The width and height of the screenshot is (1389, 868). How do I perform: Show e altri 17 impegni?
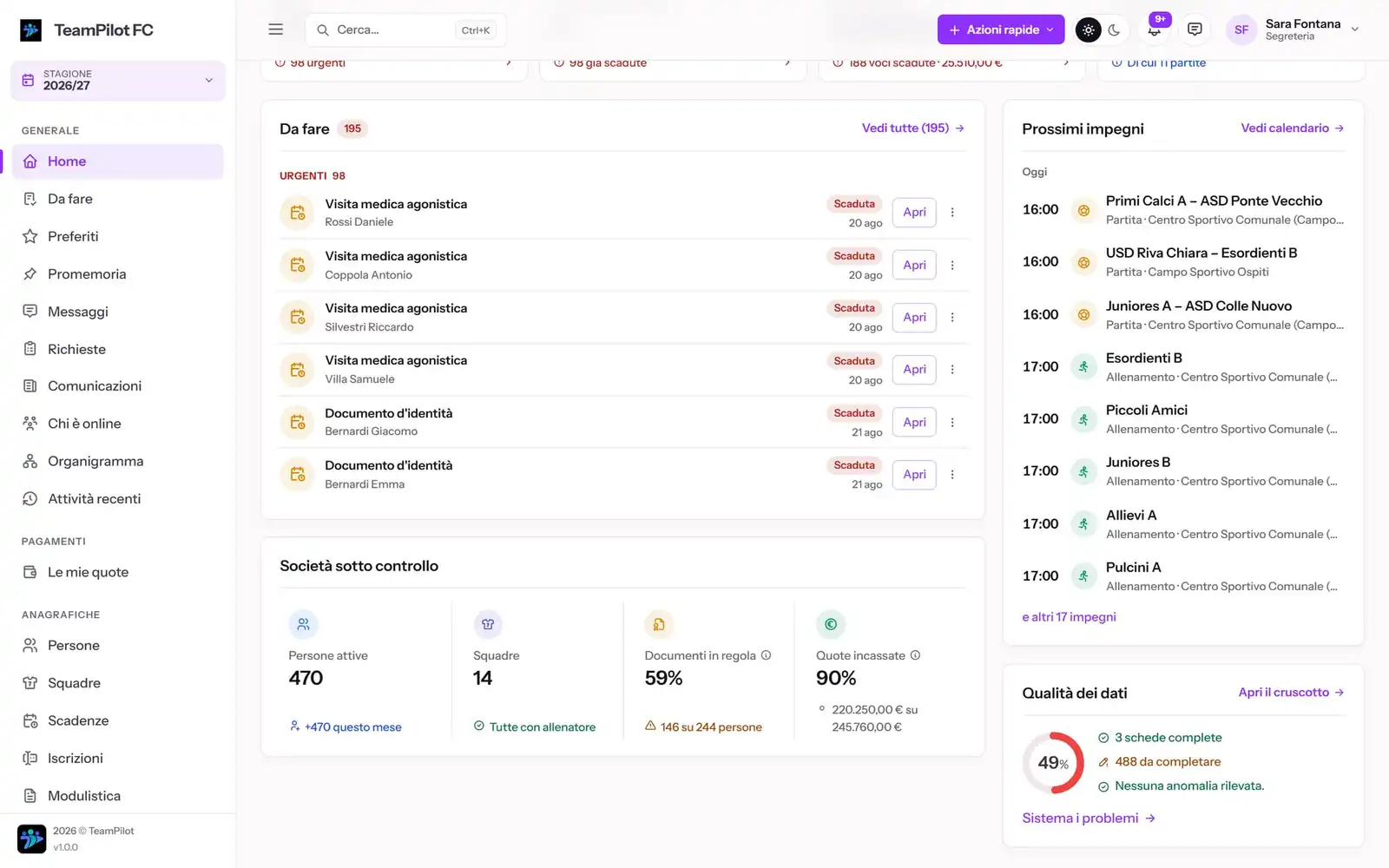tap(1069, 617)
